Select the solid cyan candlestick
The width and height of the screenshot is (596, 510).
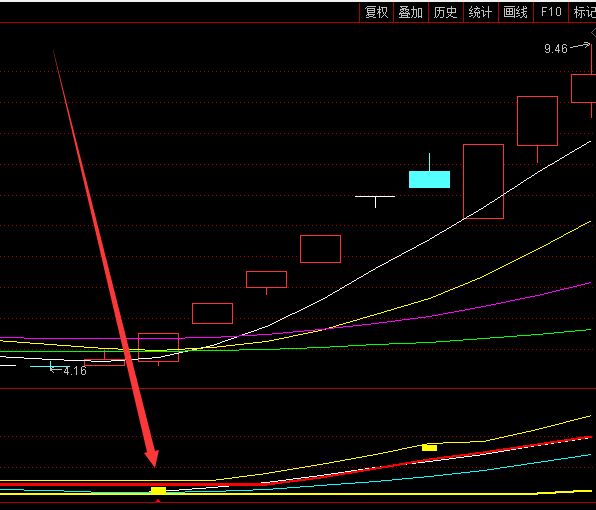pos(430,179)
